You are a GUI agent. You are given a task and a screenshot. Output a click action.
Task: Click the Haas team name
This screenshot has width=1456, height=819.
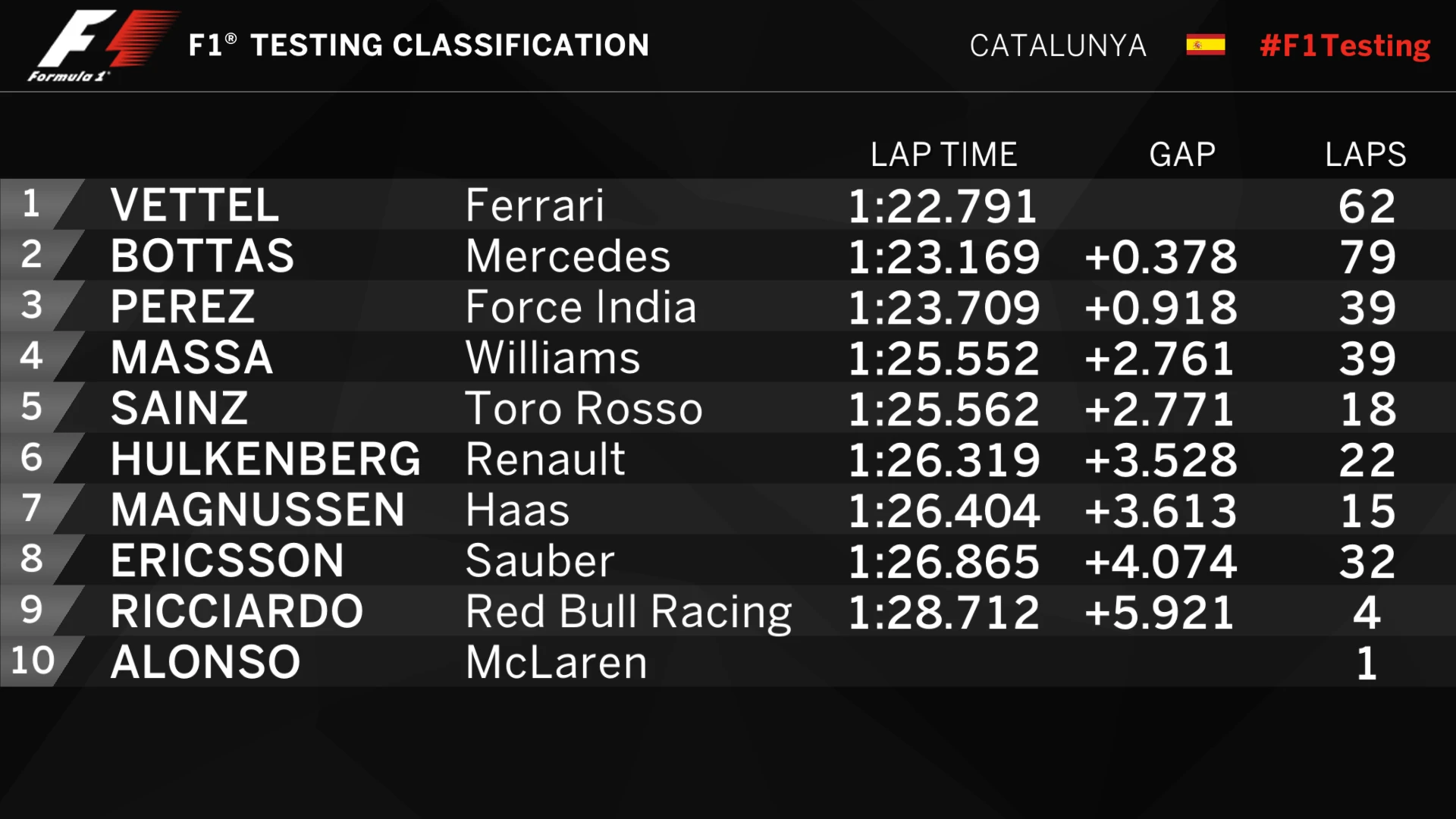[517, 510]
